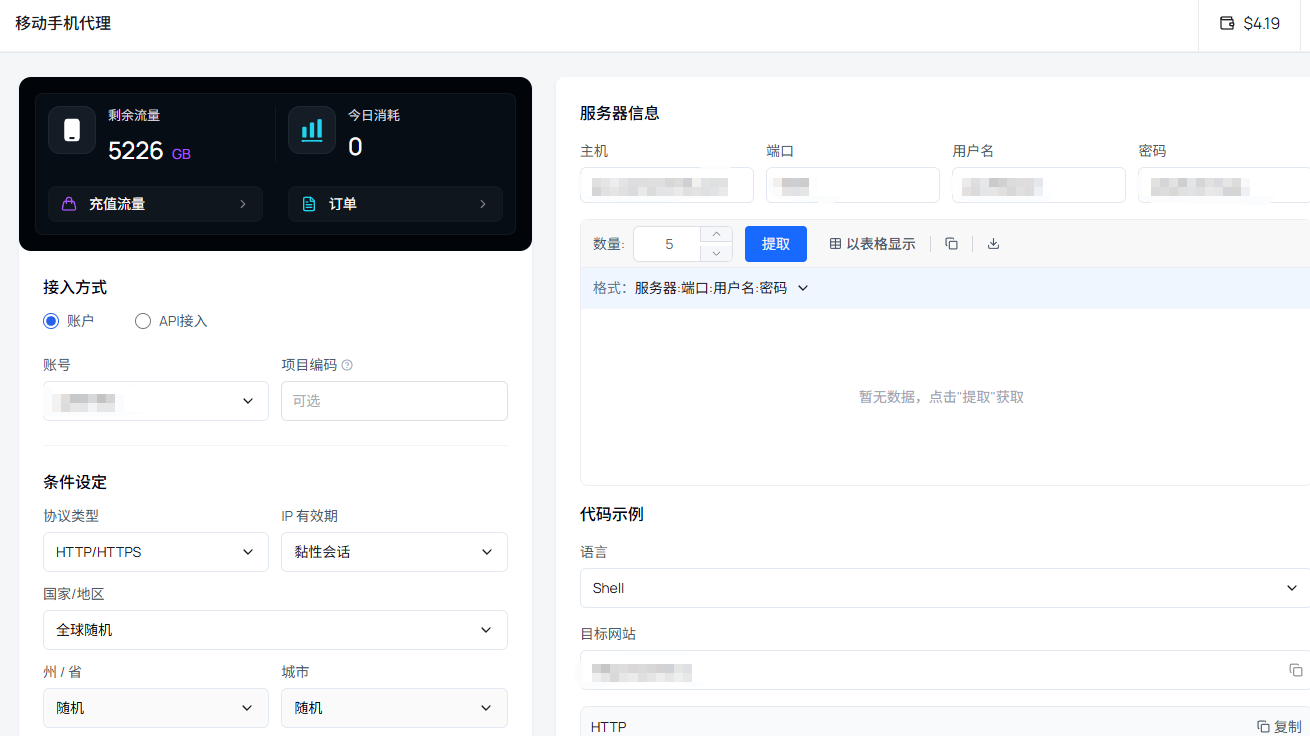
Task: Click the download icon in extraction toolbar
Action: (x=993, y=244)
